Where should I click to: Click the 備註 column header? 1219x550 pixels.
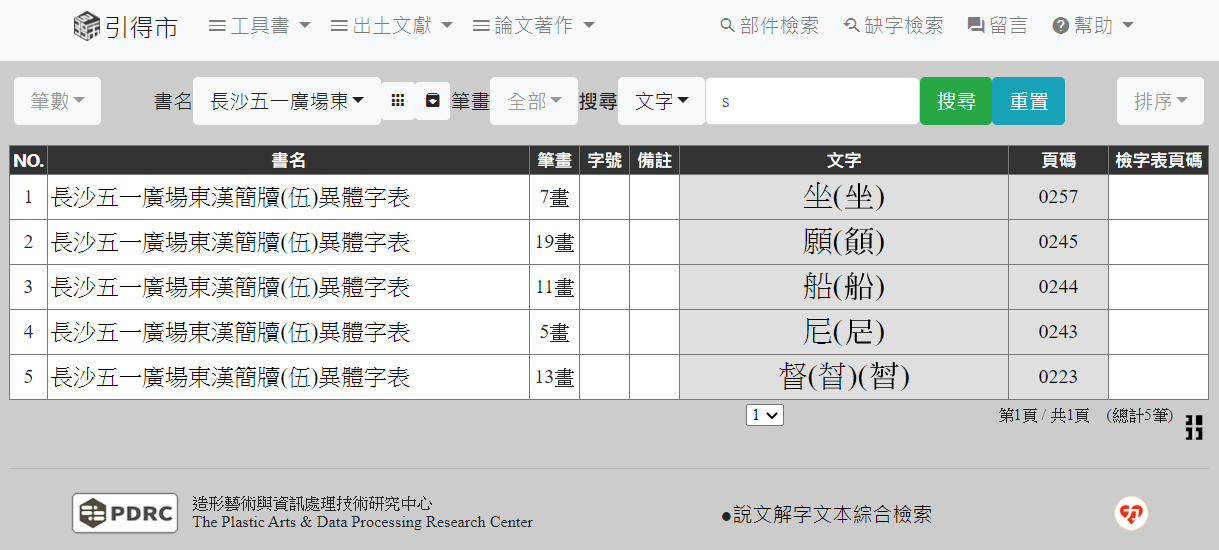[x=655, y=160]
